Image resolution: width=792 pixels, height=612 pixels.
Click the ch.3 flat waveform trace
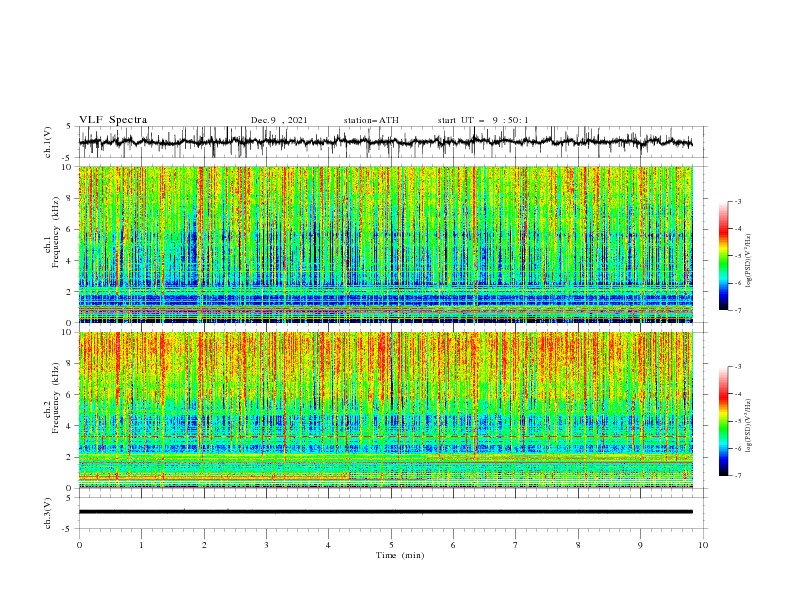(386, 512)
